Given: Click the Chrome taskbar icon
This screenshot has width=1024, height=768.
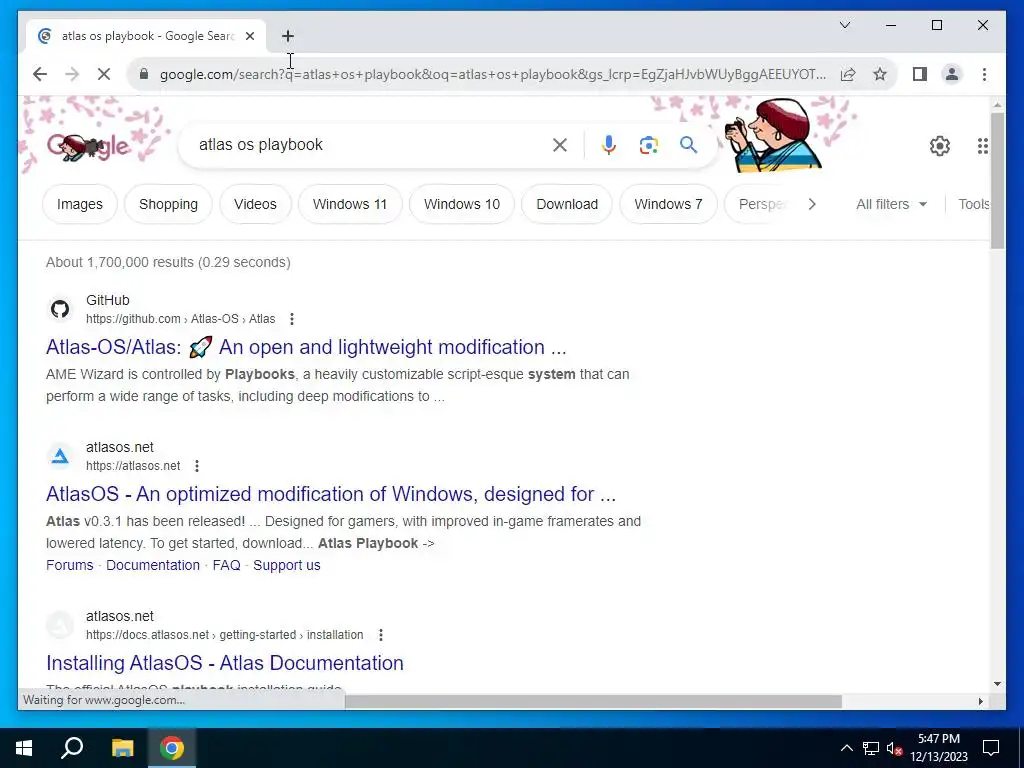Looking at the screenshot, I should click(172, 748).
